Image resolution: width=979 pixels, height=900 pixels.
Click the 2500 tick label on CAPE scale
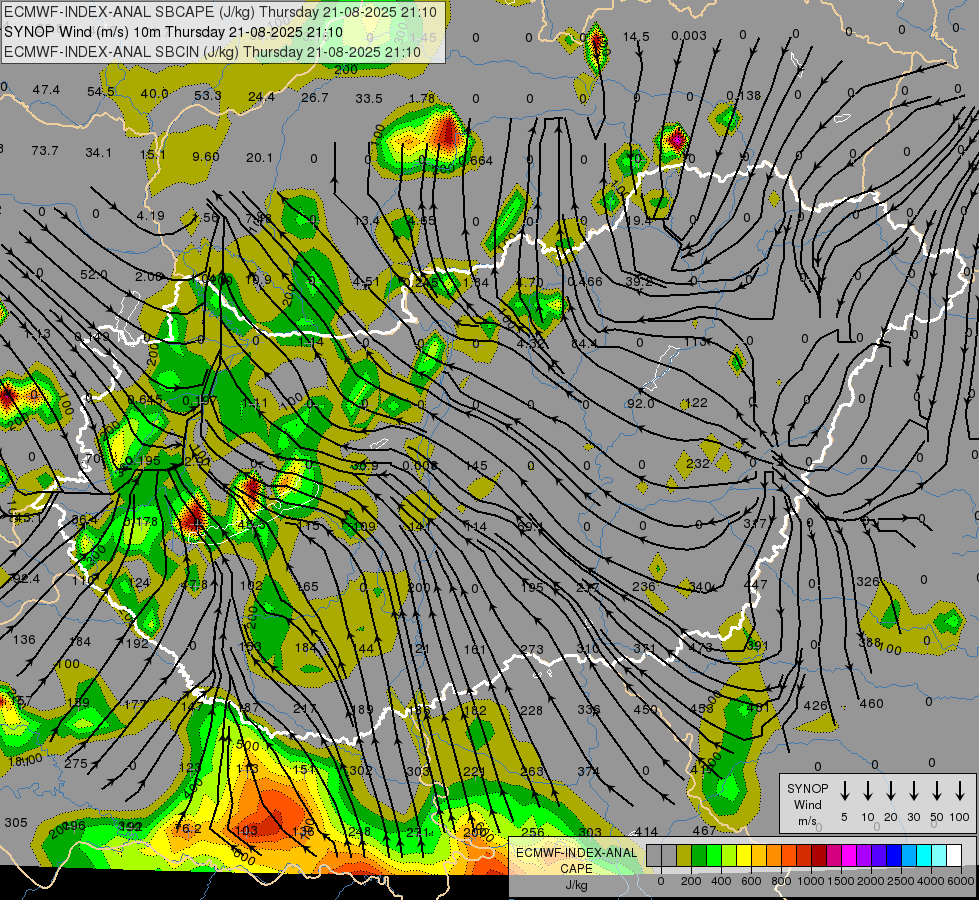point(900,881)
